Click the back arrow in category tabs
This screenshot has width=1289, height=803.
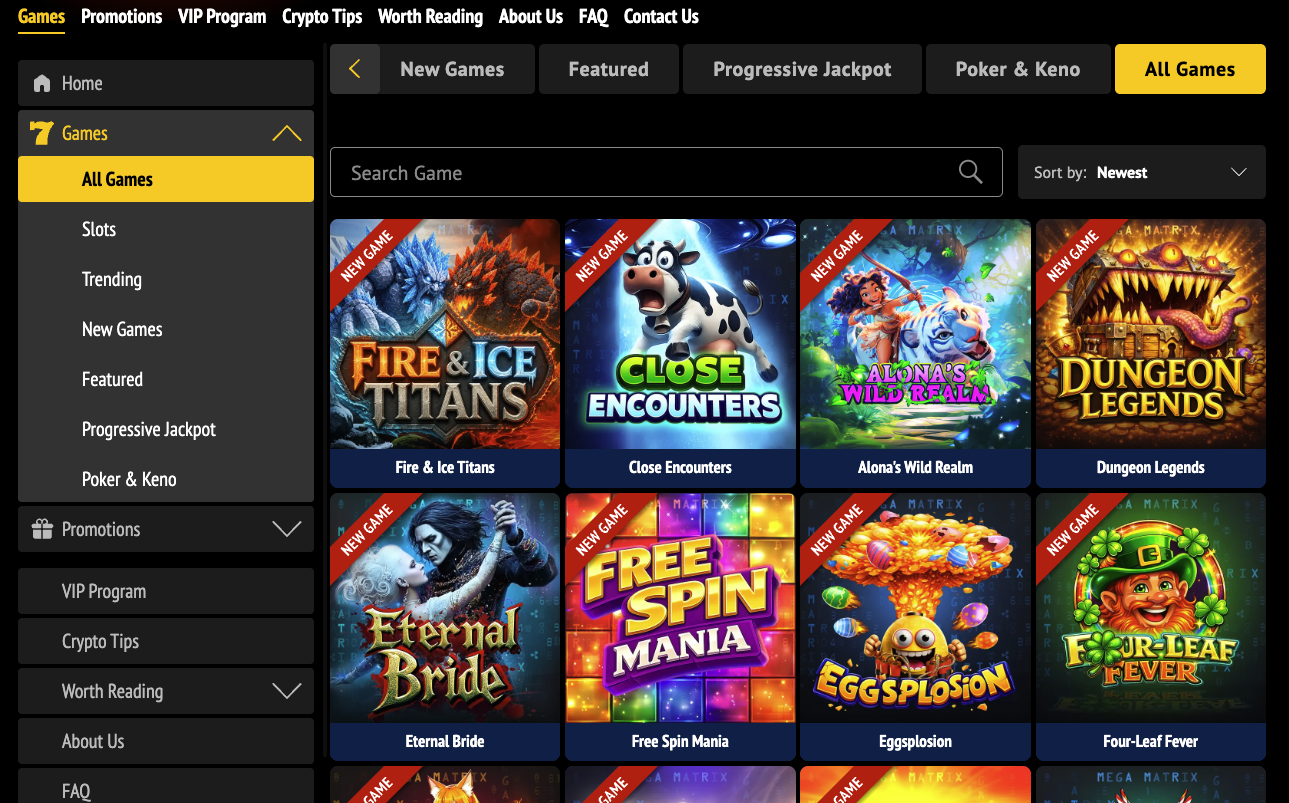click(x=354, y=69)
